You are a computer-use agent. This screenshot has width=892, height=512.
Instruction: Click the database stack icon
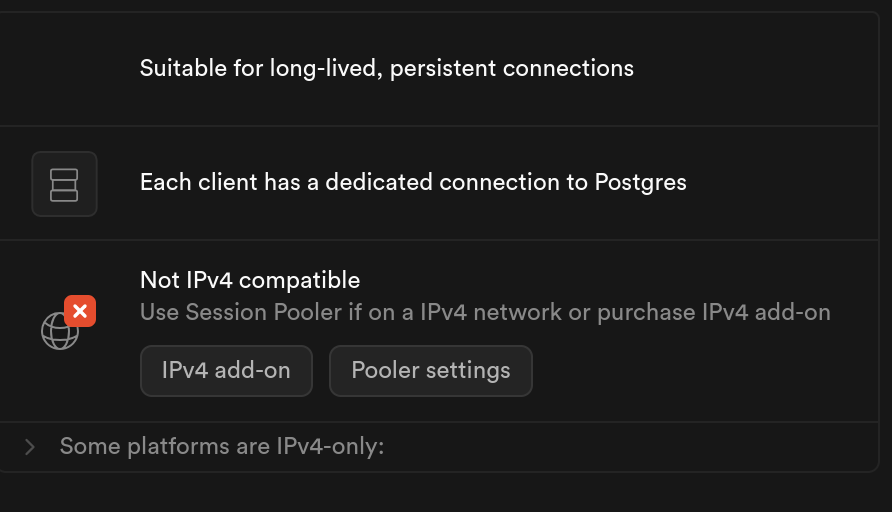pos(64,184)
